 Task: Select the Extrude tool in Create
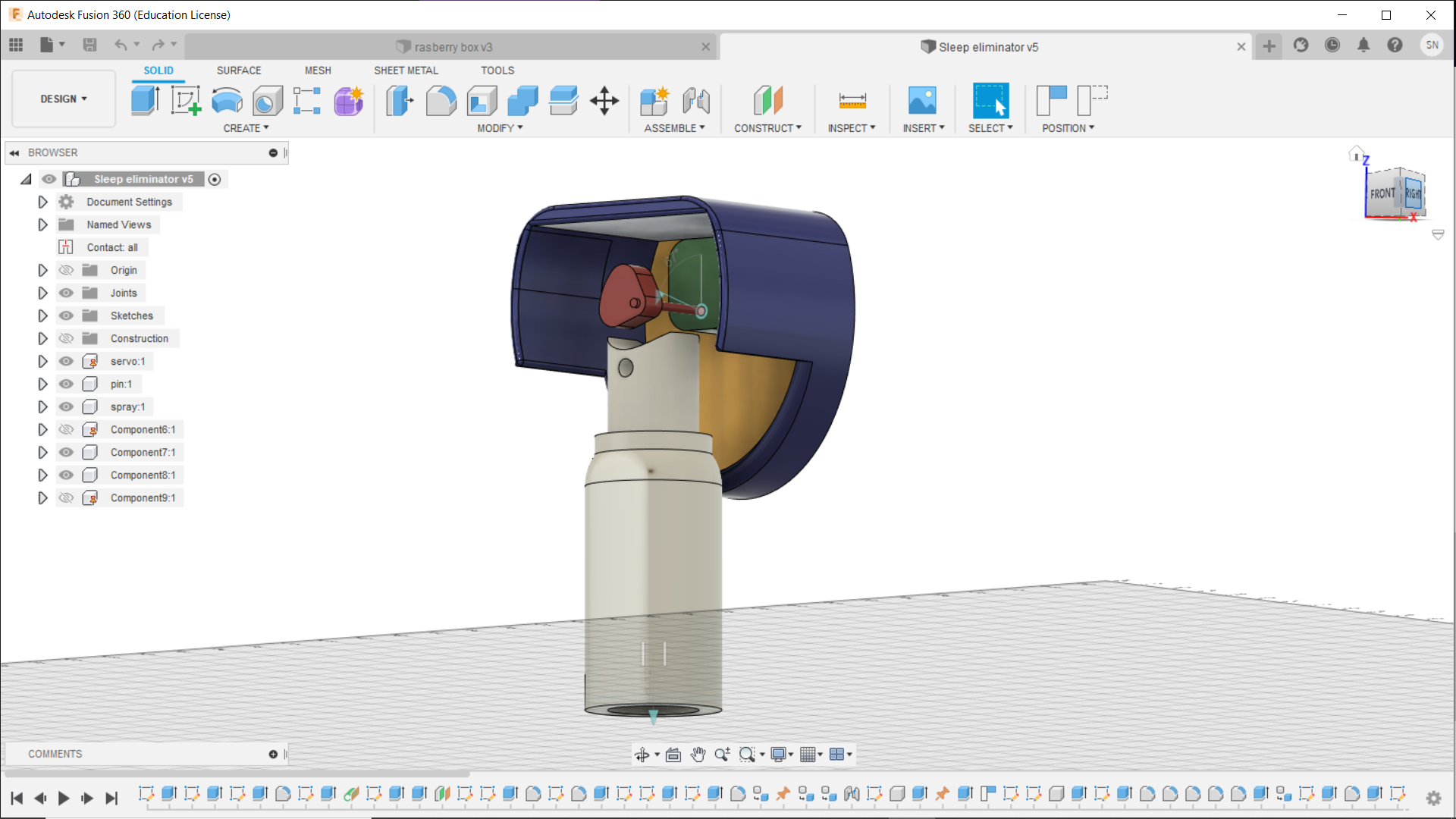[x=144, y=100]
